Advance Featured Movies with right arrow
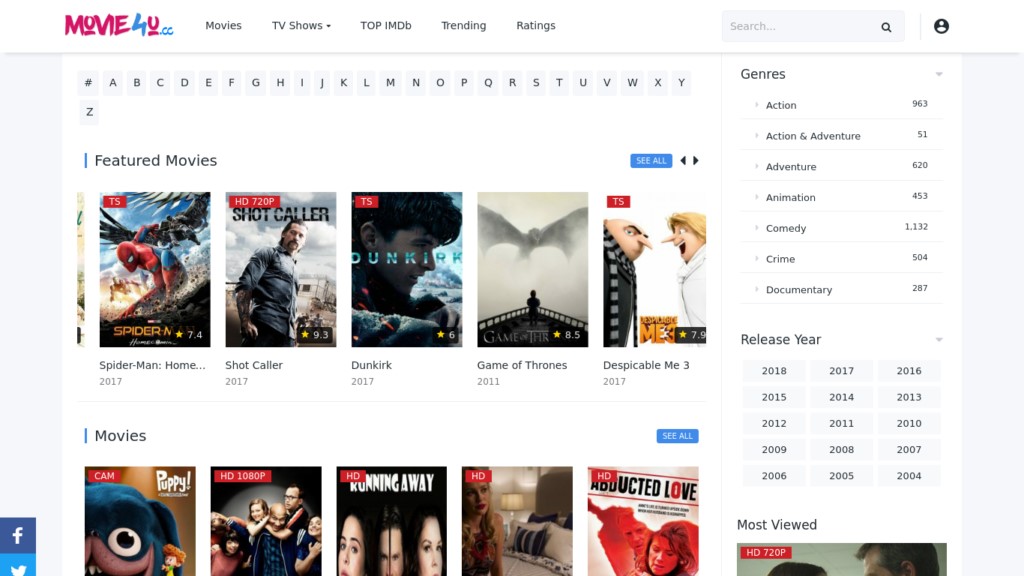The width and height of the screenshot is (1024, 576). (x=696, y=160)
